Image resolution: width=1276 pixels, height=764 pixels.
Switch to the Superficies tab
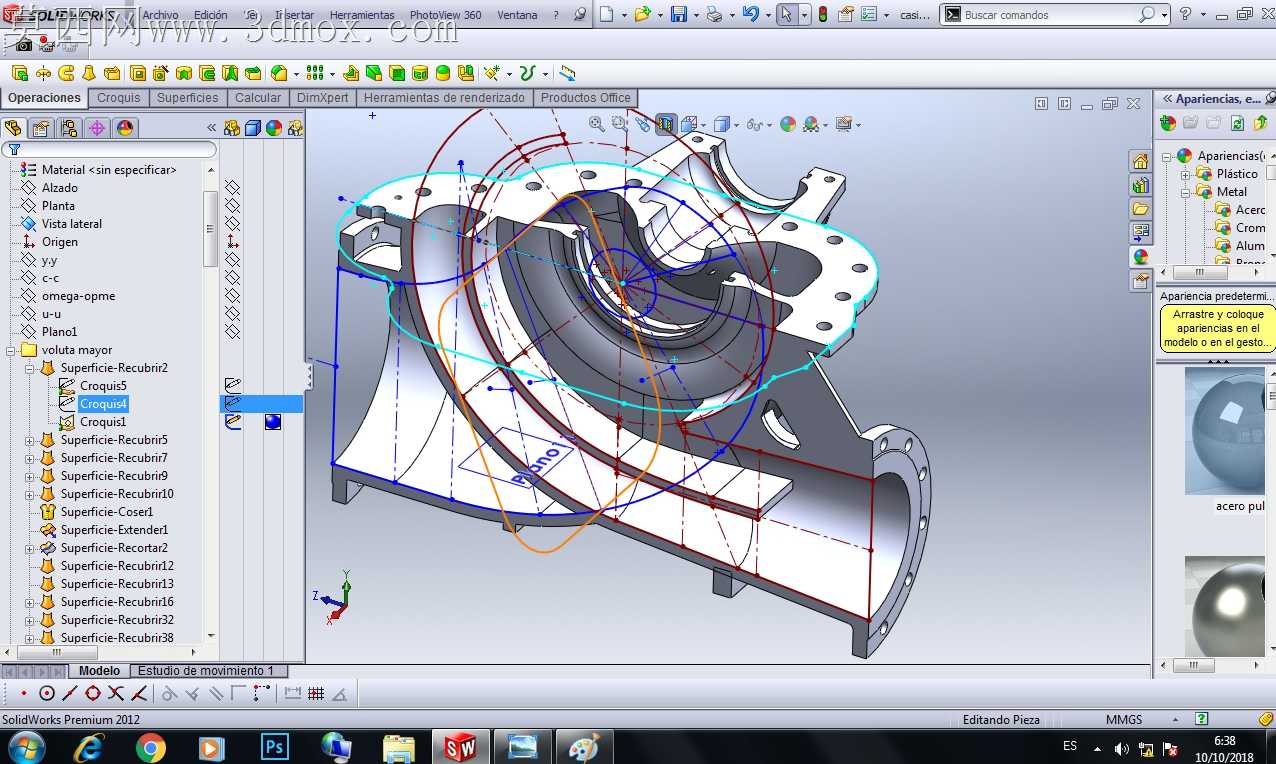(x=187, y=98)
